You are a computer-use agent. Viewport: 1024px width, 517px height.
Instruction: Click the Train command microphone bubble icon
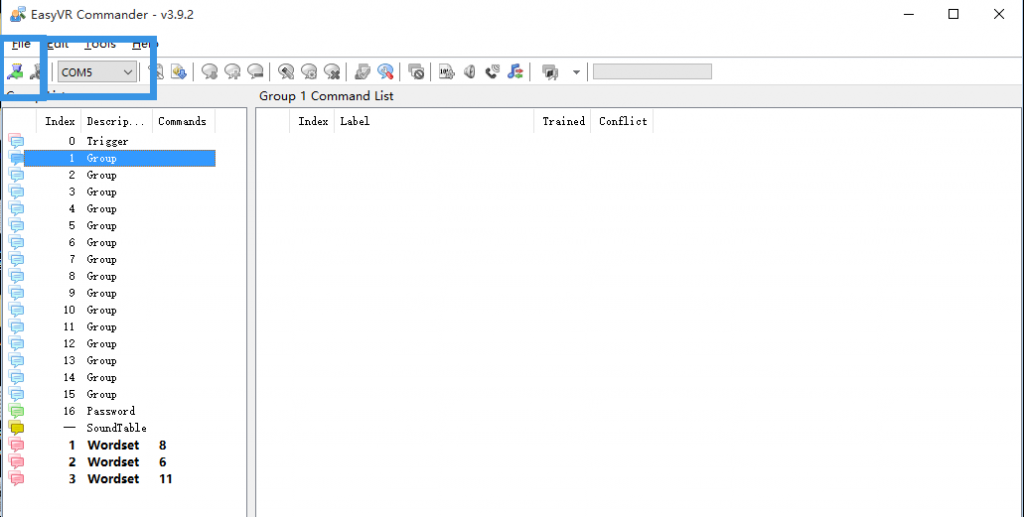pyautogui.click(x=286, y=72)
